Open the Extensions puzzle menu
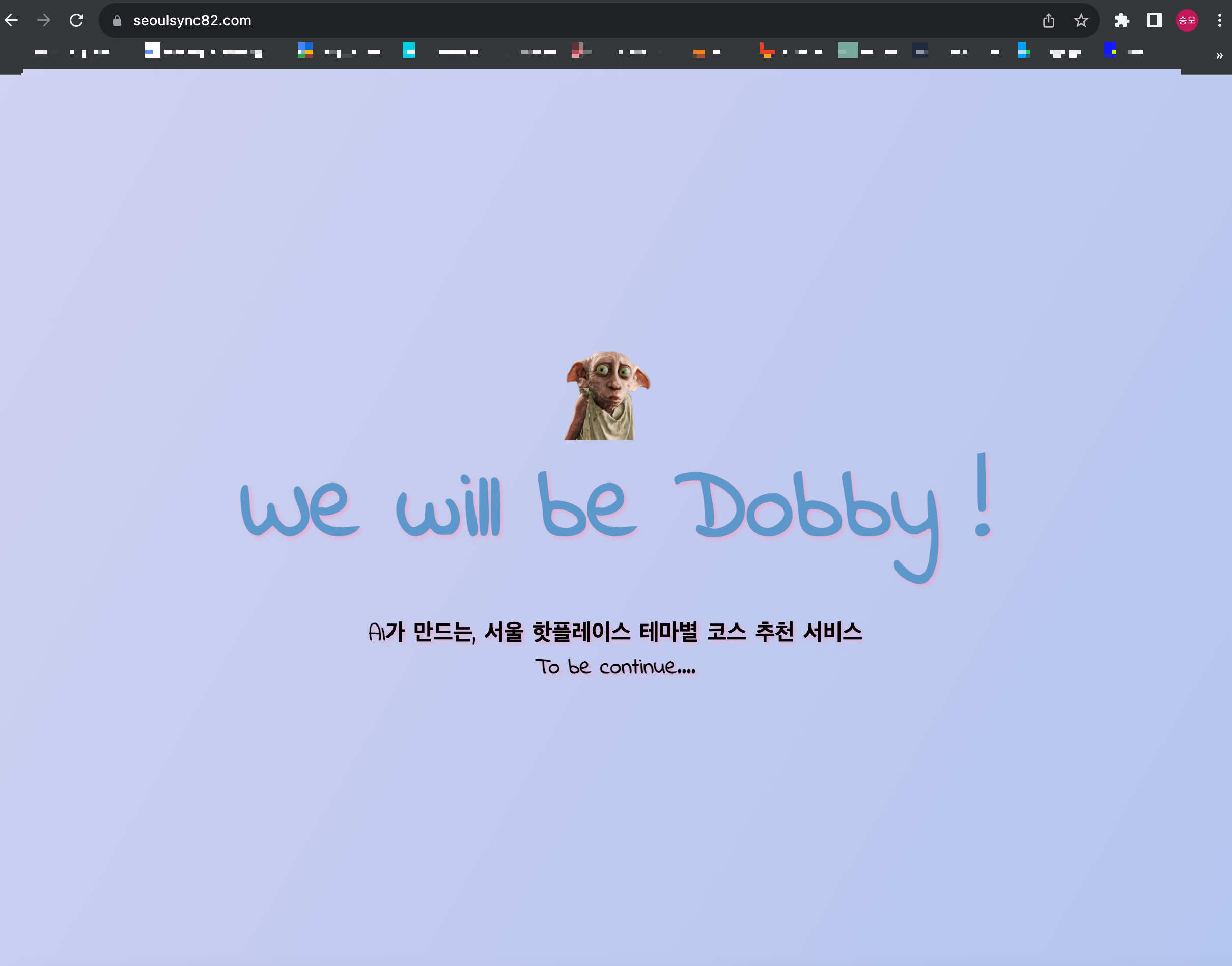Screen dimensions: 1232x966 click(1122, 21)
